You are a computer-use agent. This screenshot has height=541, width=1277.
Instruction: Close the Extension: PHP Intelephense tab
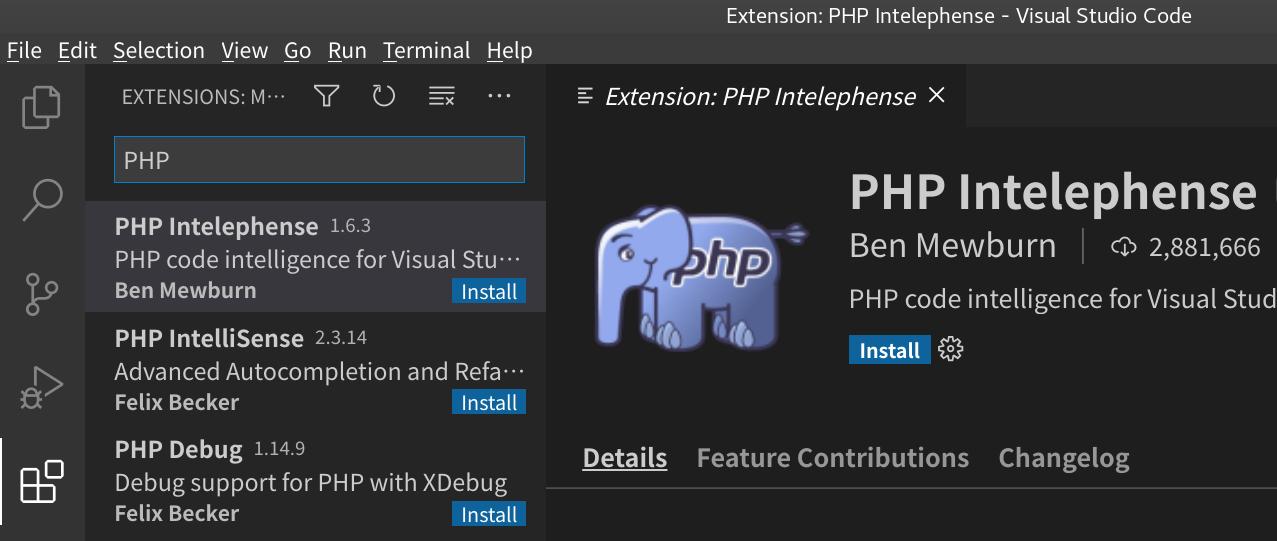pyautogui.click(x=937, y=95)
